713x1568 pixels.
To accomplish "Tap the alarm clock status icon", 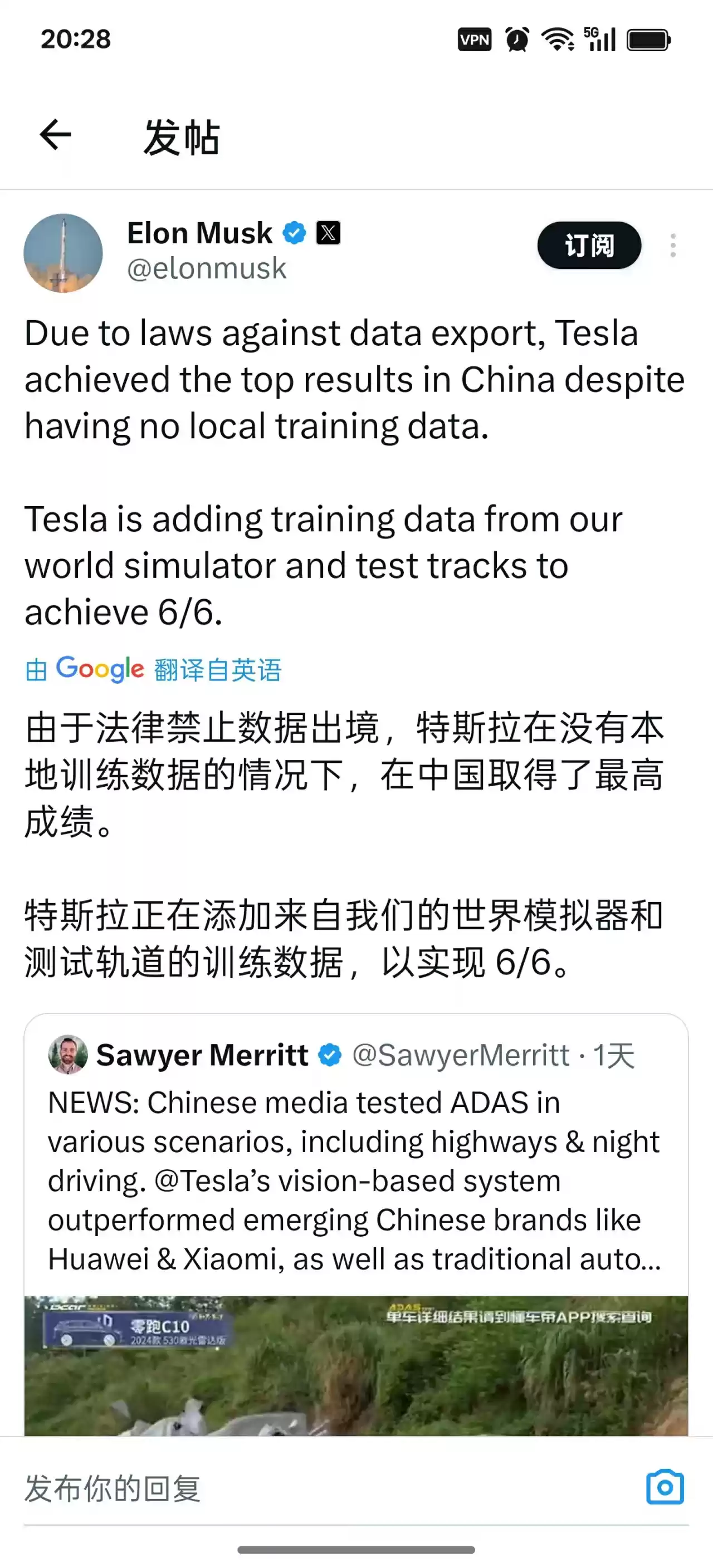I will 517,40.
